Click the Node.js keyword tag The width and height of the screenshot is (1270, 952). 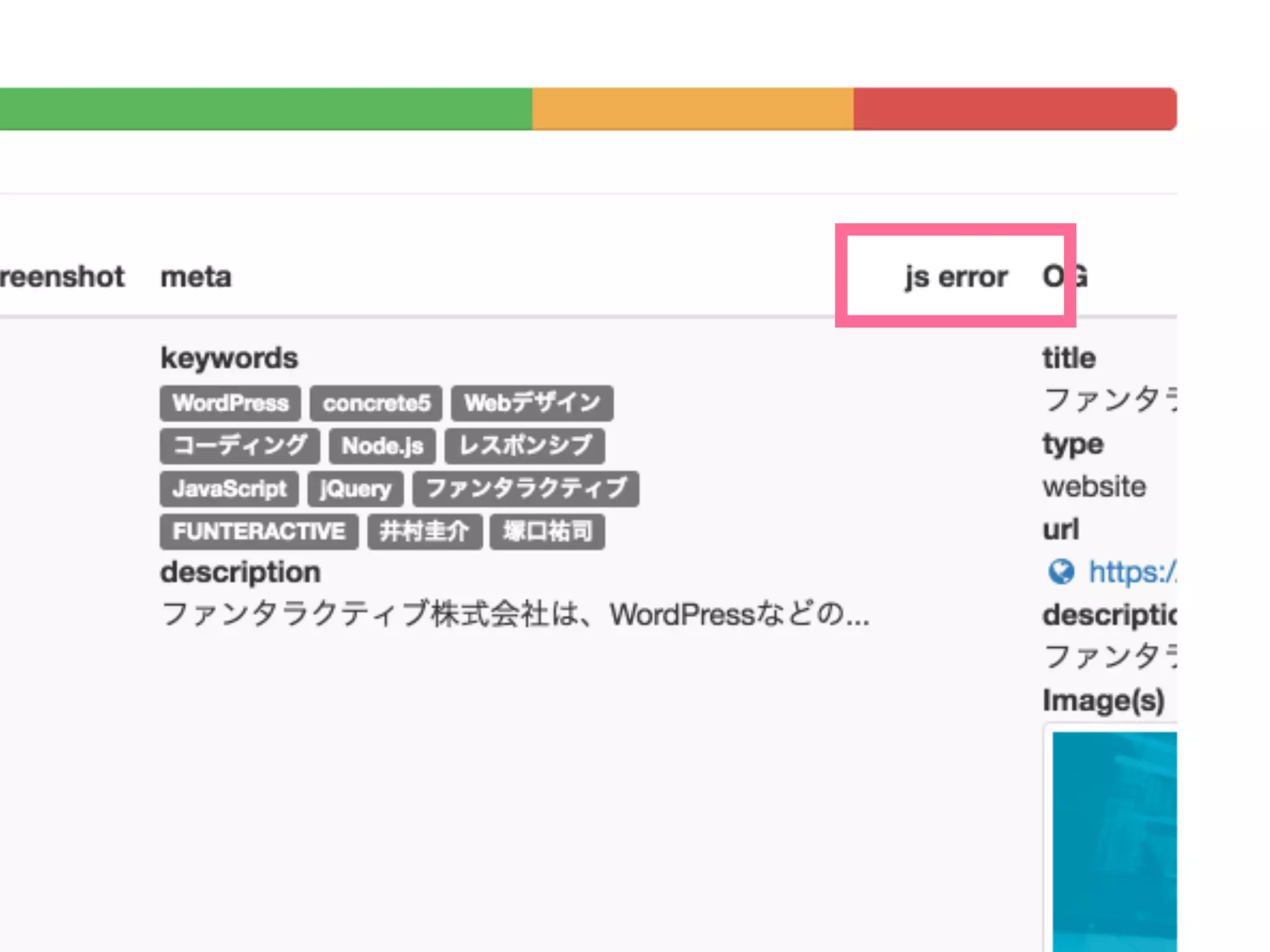click(x=382, y=446)
